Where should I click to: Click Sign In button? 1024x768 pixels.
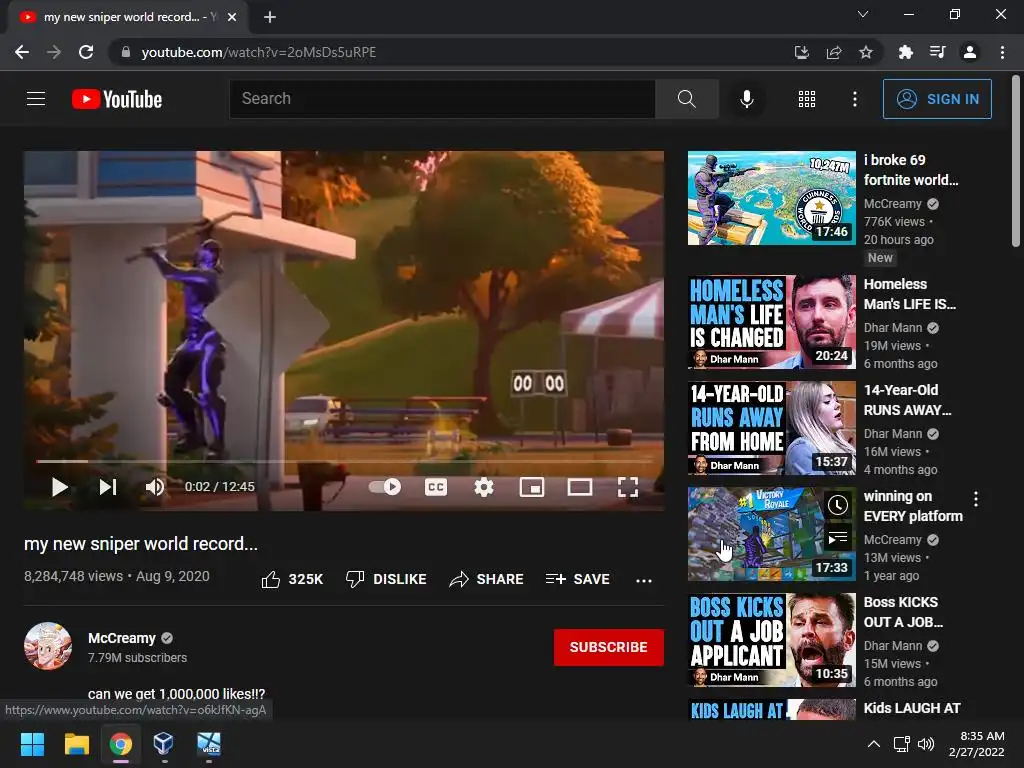click(937, 99)
